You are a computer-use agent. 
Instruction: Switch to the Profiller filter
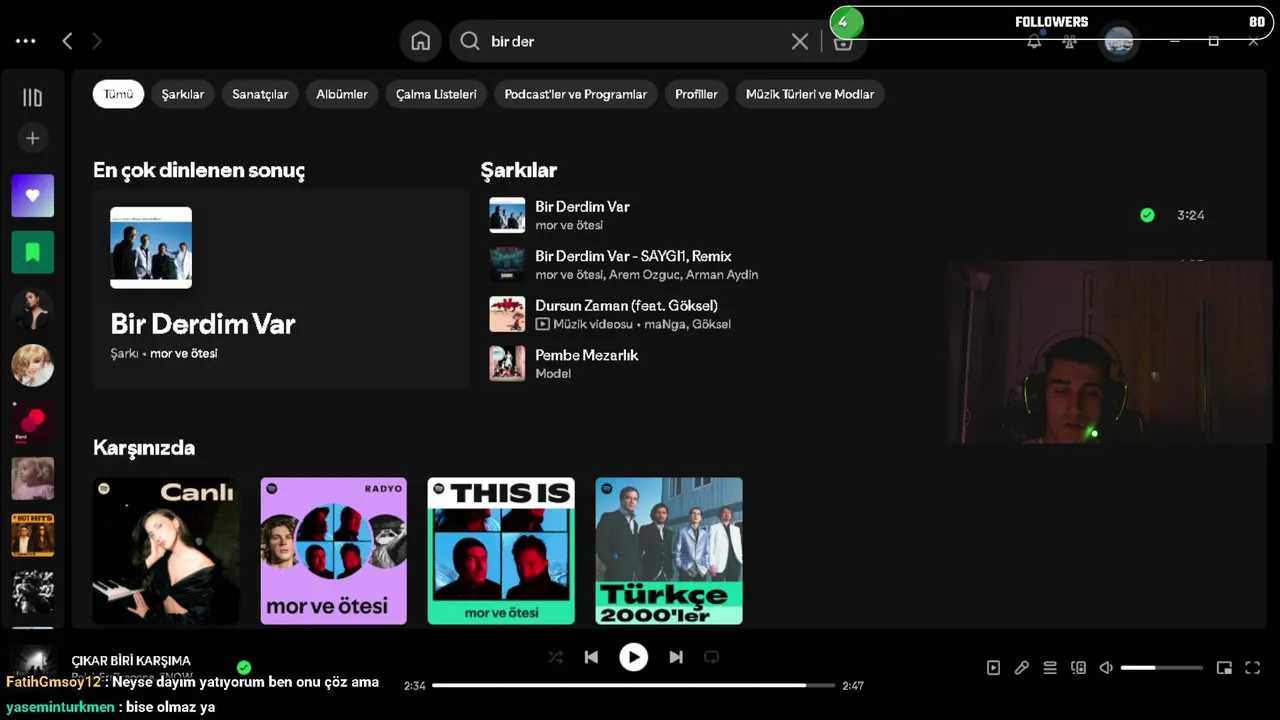point(696,94)
